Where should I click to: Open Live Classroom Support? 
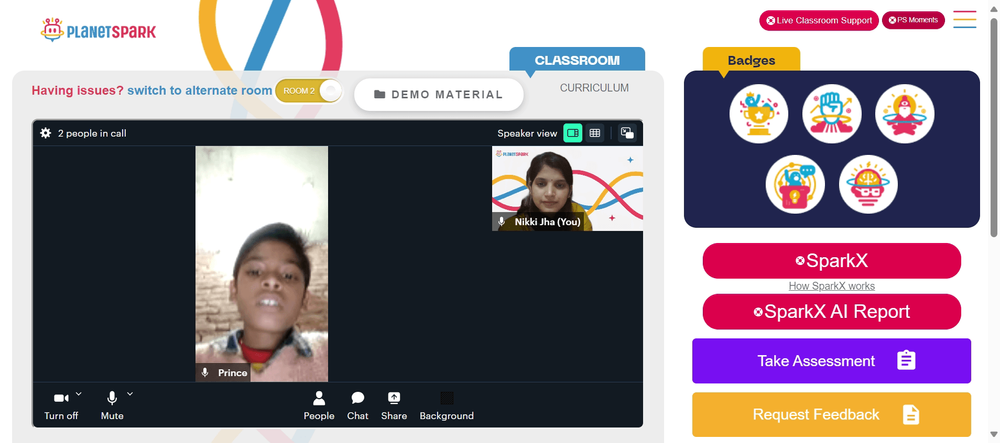pyautogui.click(x=819, y=20)
